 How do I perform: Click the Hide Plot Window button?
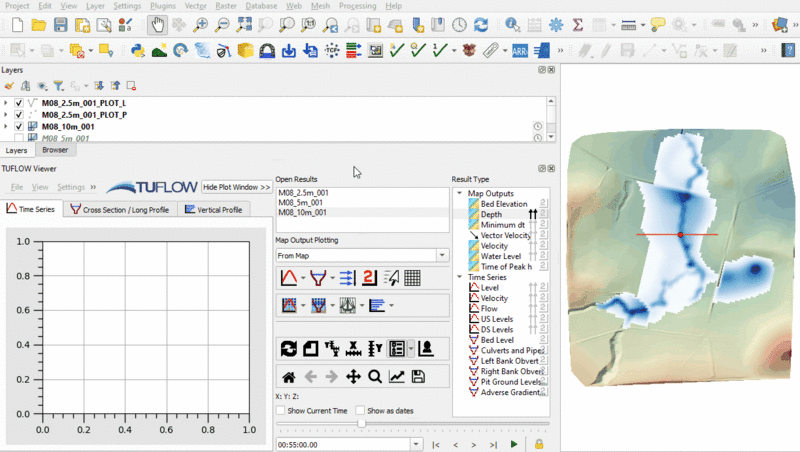click(236, 187)
